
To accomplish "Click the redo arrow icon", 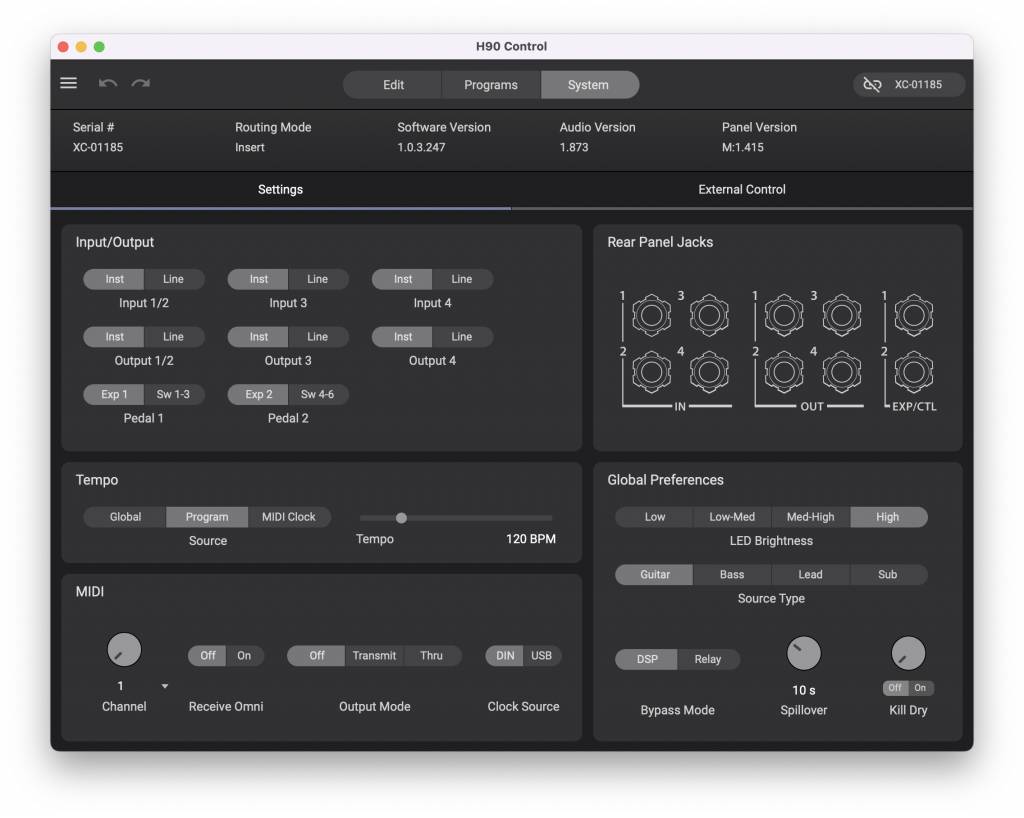I will tap(140, 84).
